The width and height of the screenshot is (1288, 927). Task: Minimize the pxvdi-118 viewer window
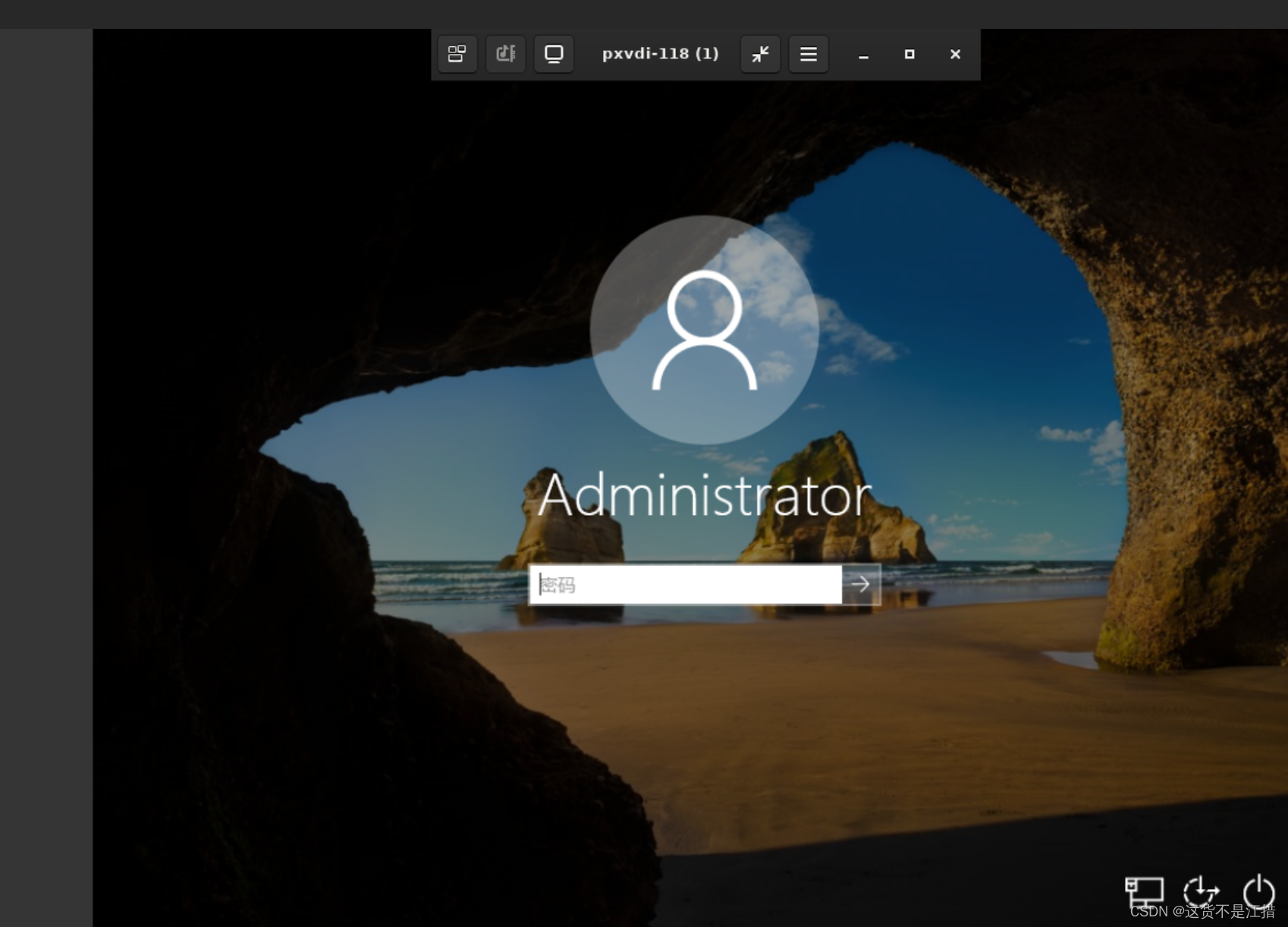(x=863, y=55)
